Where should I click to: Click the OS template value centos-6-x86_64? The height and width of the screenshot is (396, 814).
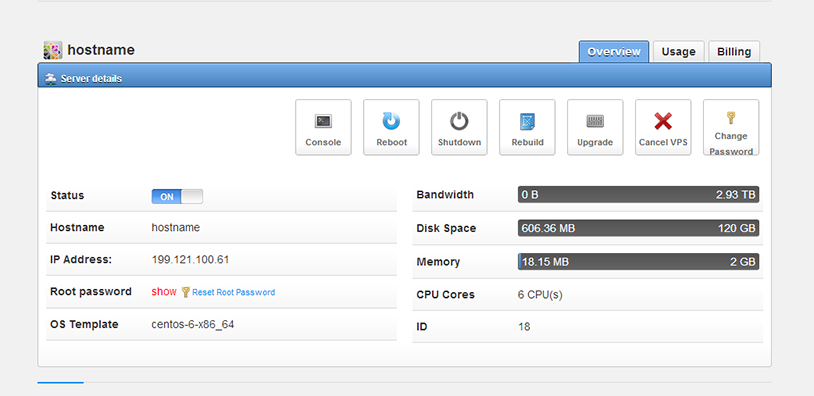coord(193,325)
